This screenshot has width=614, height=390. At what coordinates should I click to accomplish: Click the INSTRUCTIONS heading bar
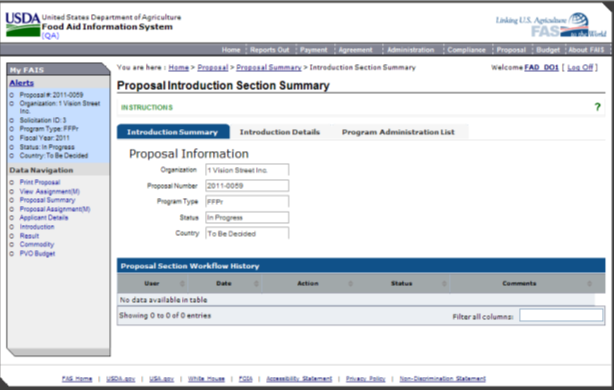point(361,107)
